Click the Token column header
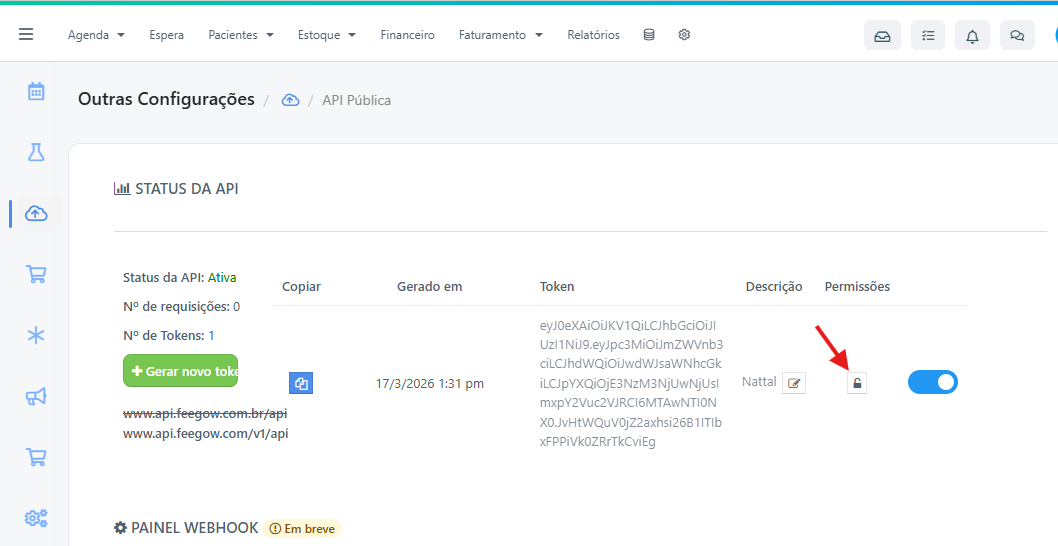1058x546 pixels. [557, 286]
